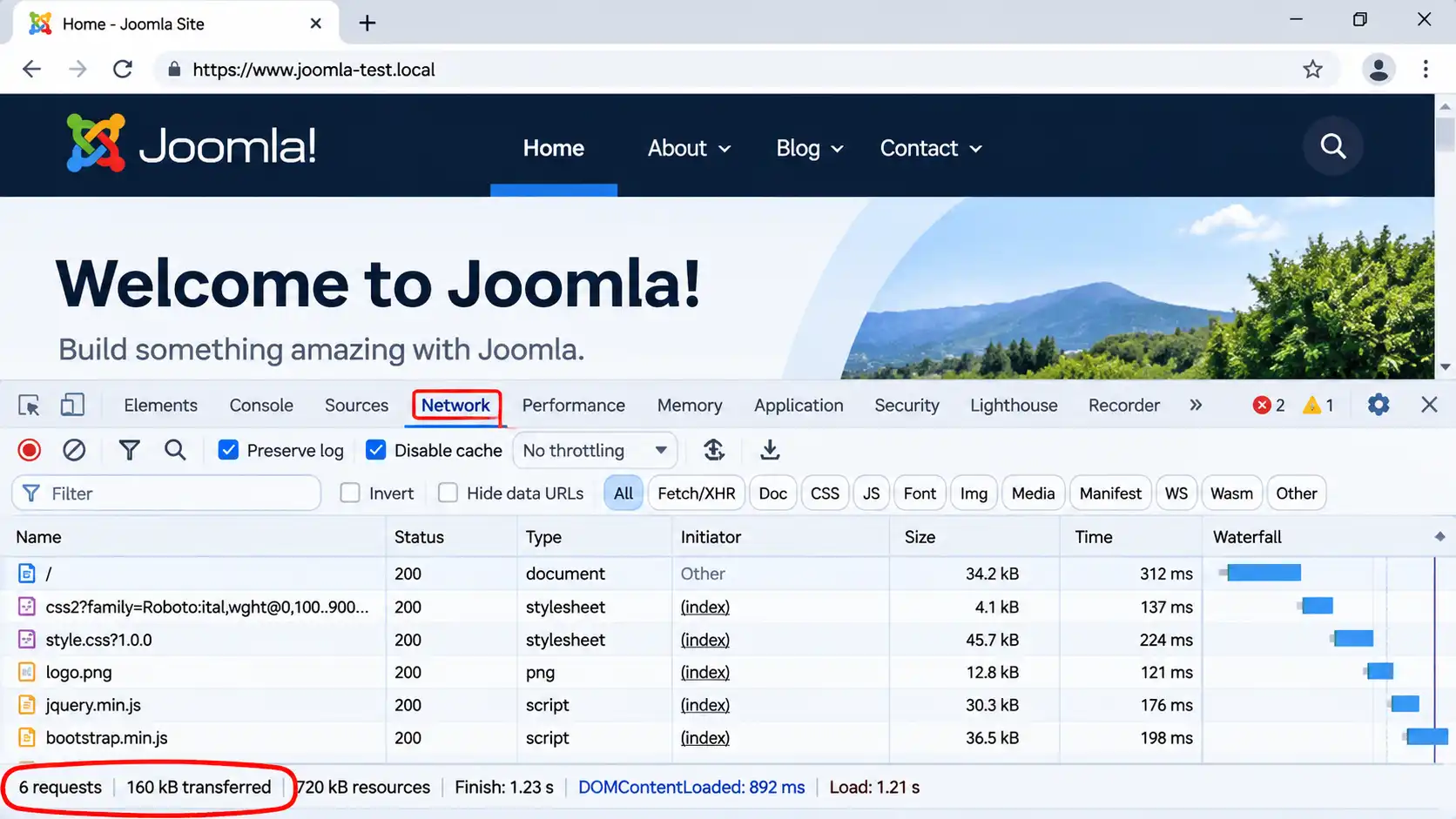The width and height of the screenshot is (1456, 819).
Task: Go back in browser history
Action: 31,70
